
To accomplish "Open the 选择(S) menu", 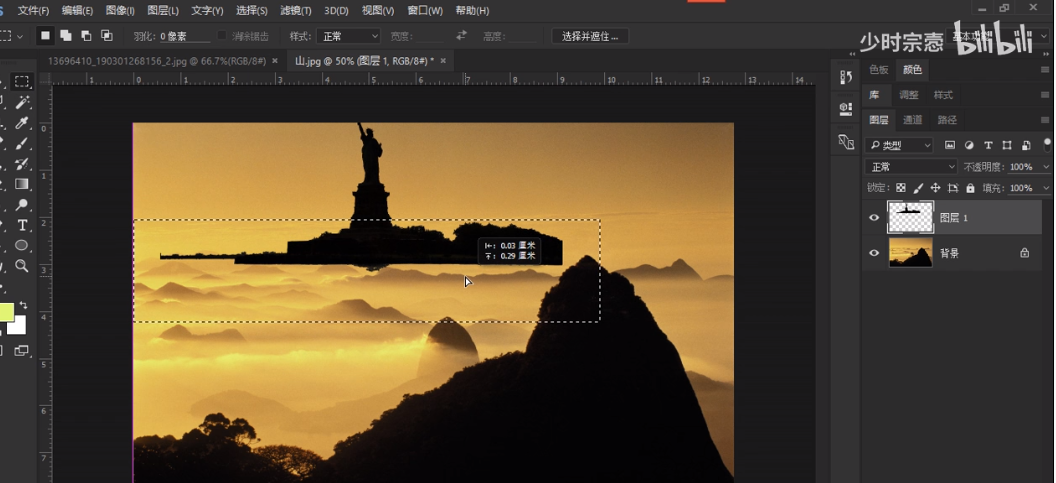I will click(252, 11).
